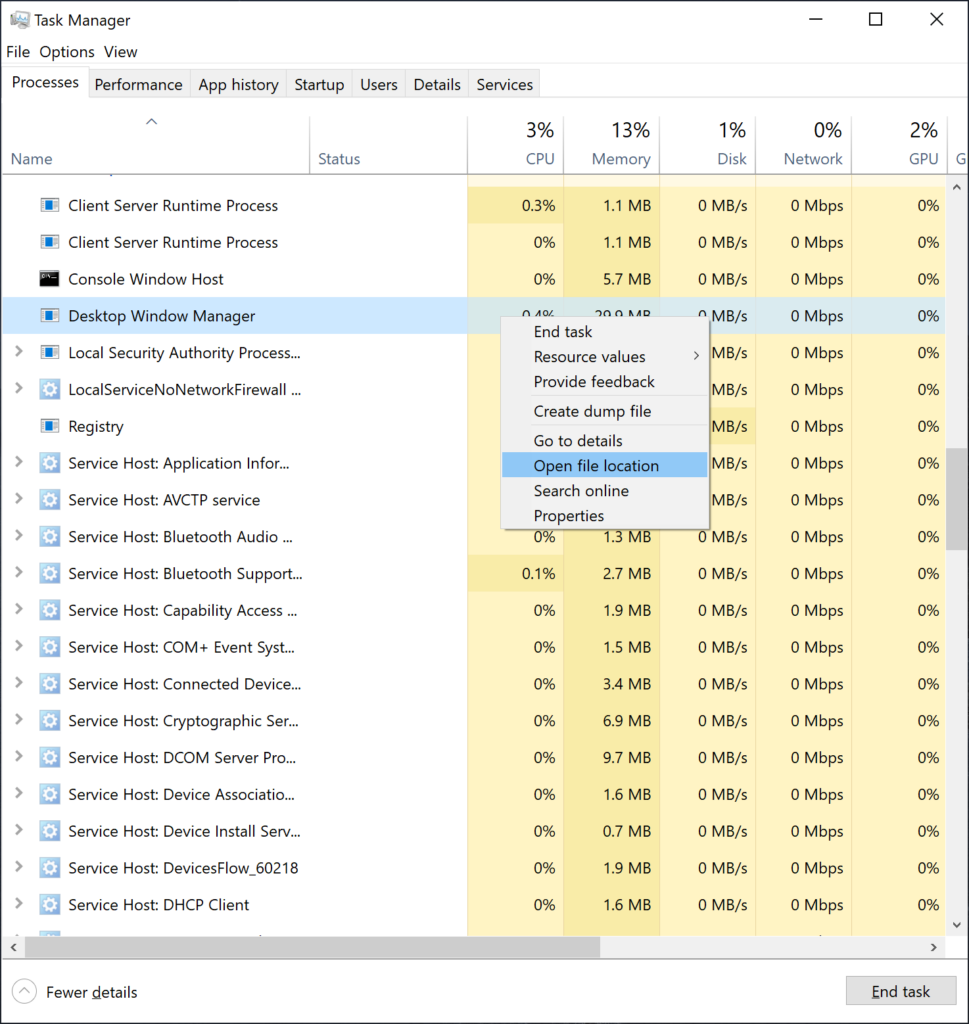Click the Desktop Window Manager process icon

tap(50, 316)
